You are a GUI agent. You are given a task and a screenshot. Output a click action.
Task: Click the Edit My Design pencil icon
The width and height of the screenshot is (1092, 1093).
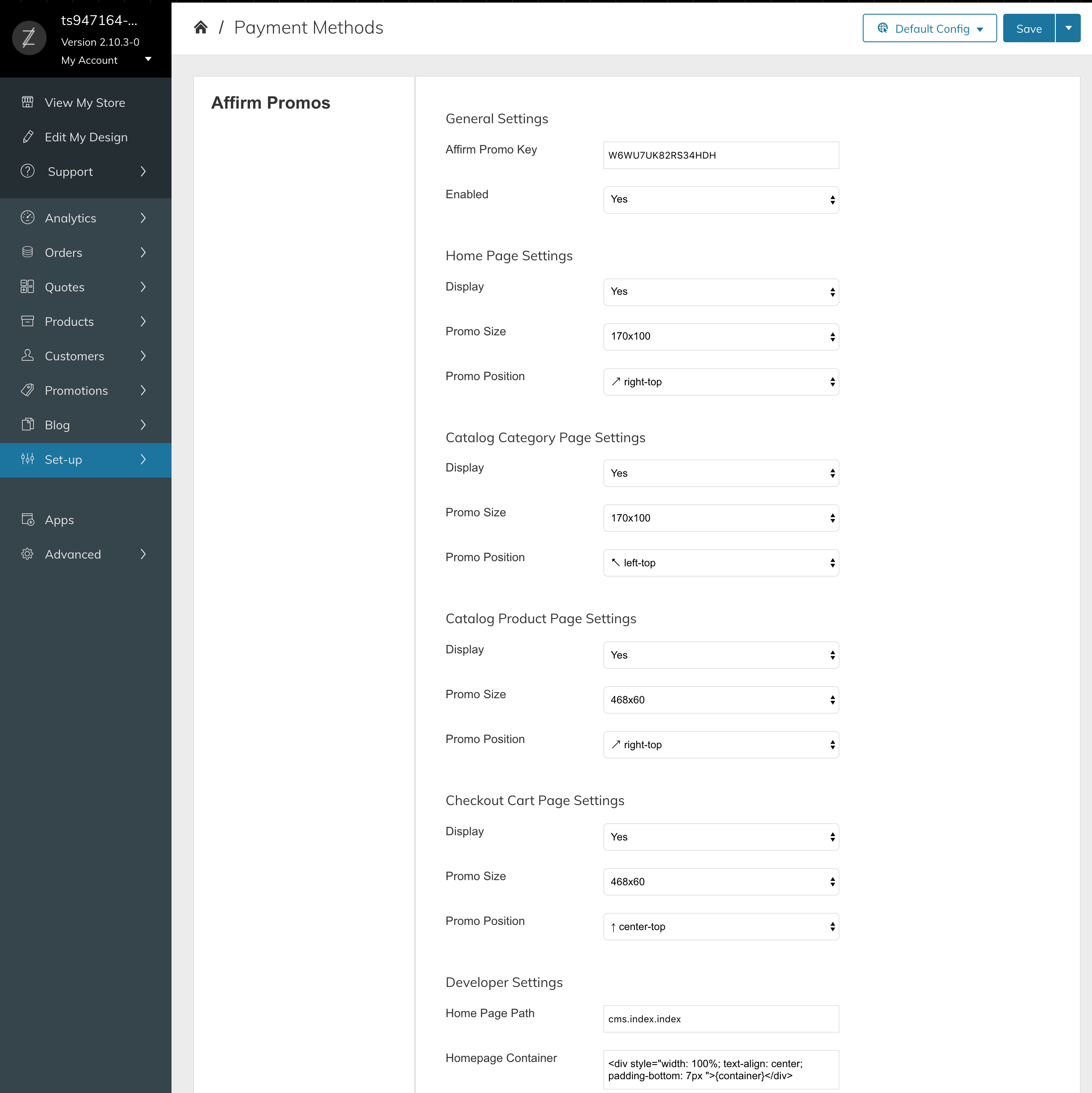point(27,137)
